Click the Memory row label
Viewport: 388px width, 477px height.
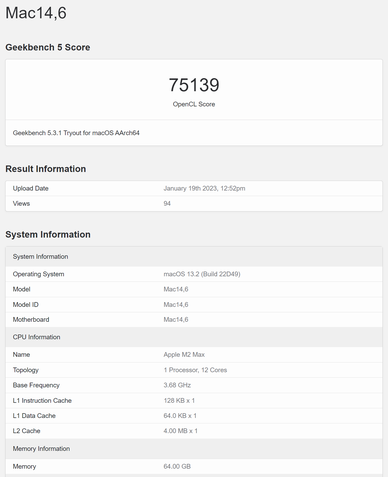click(x=24, y=466)
